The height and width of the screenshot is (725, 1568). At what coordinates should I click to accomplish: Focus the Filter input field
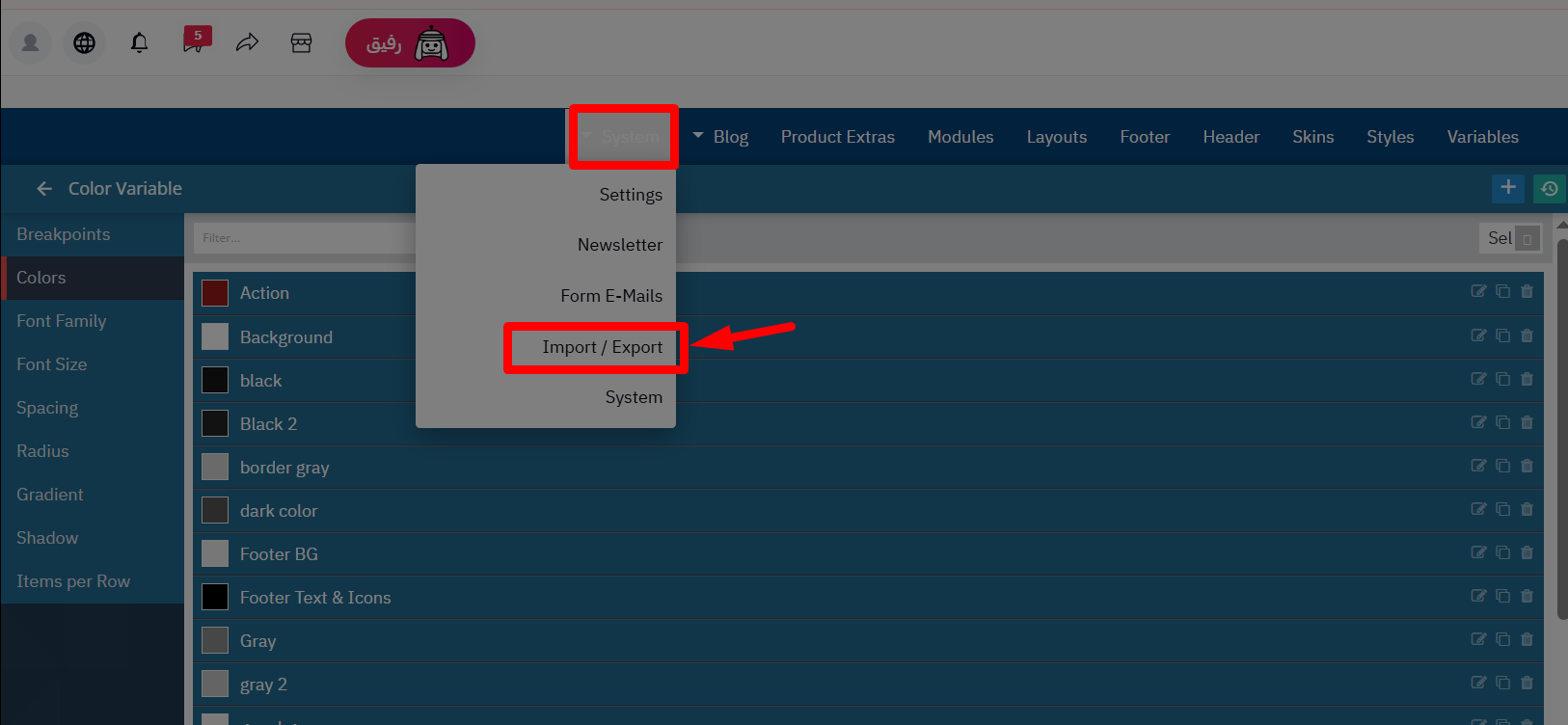point(305,238)
